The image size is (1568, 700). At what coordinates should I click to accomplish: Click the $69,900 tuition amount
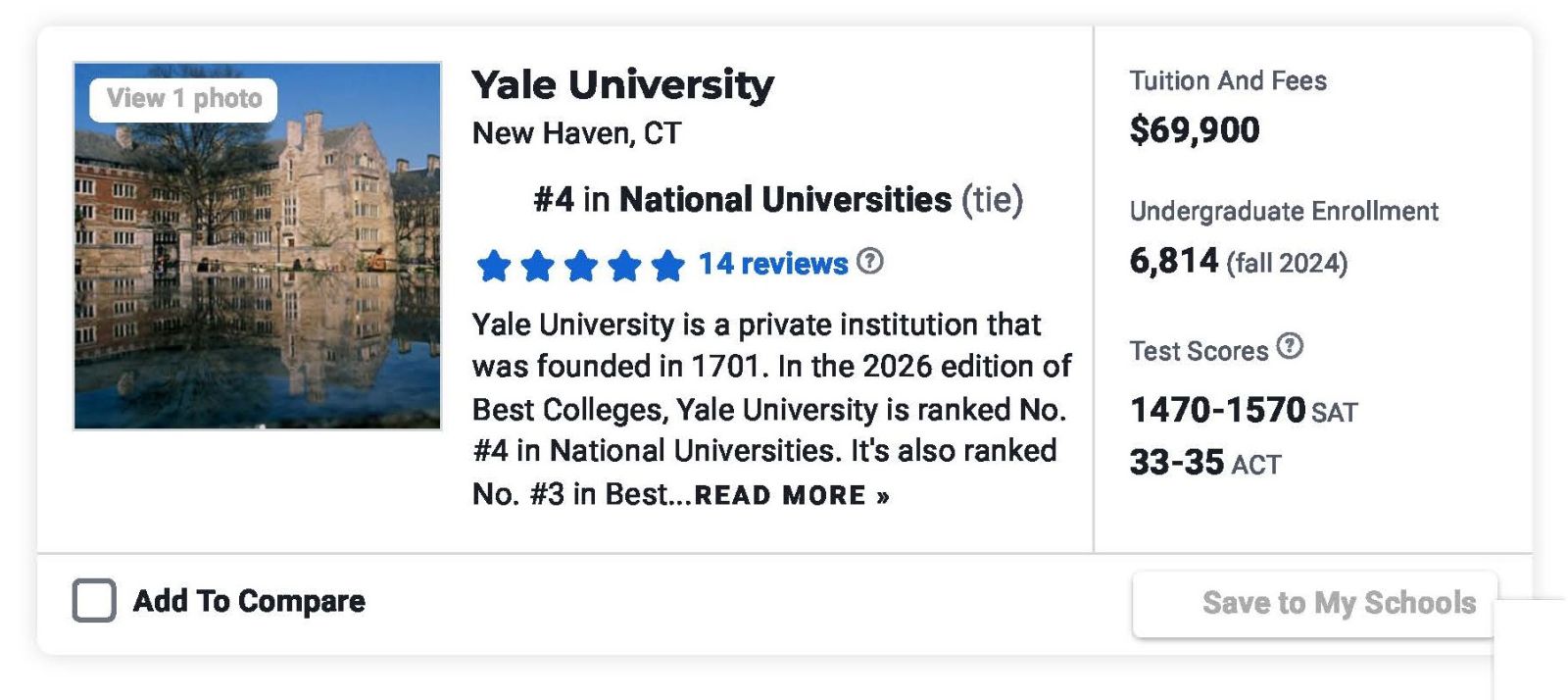[1195, 129]
